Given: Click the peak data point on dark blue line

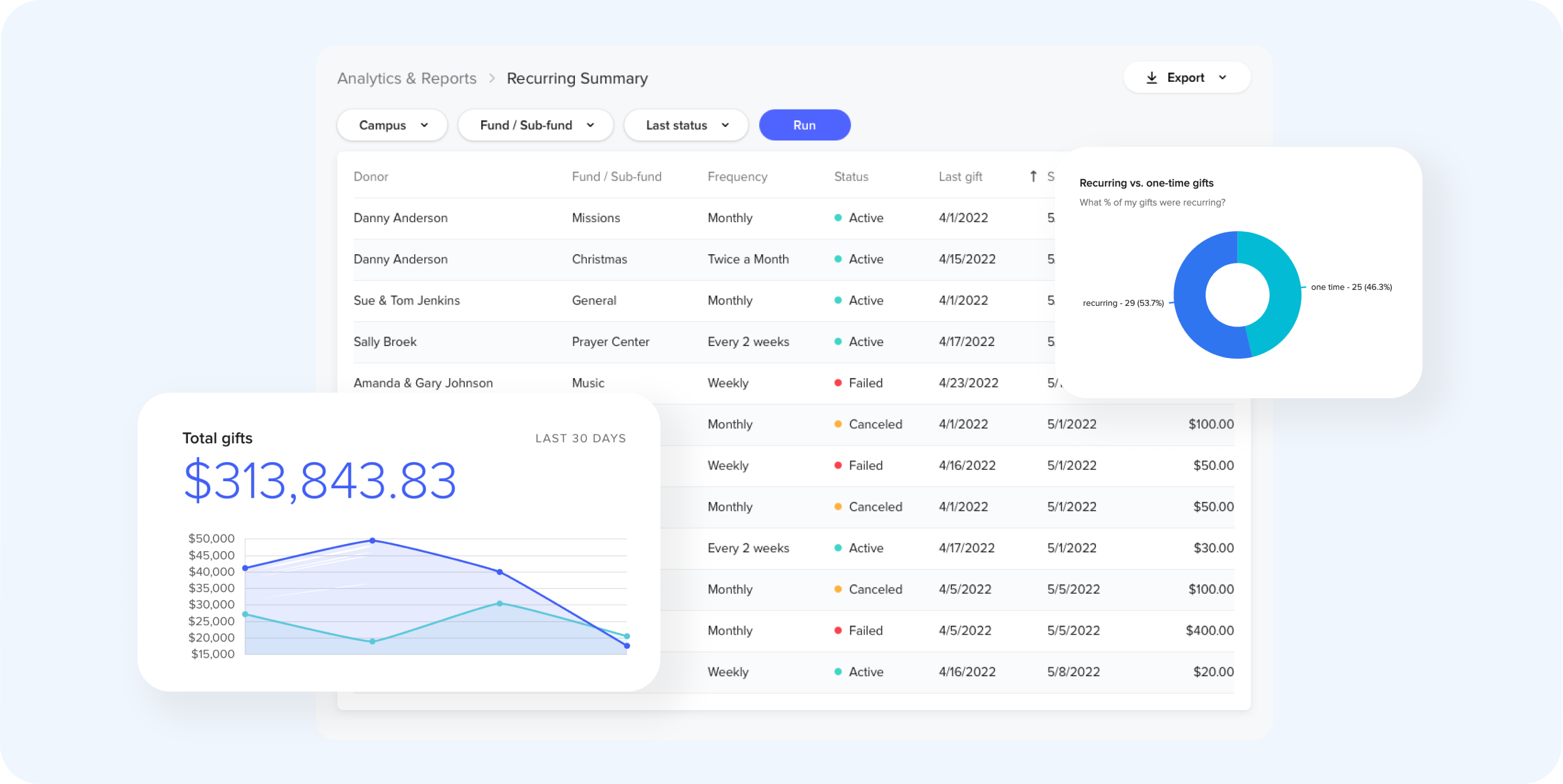Looking at the screenshot, I should pyautogui.click(x=373, y=540).
